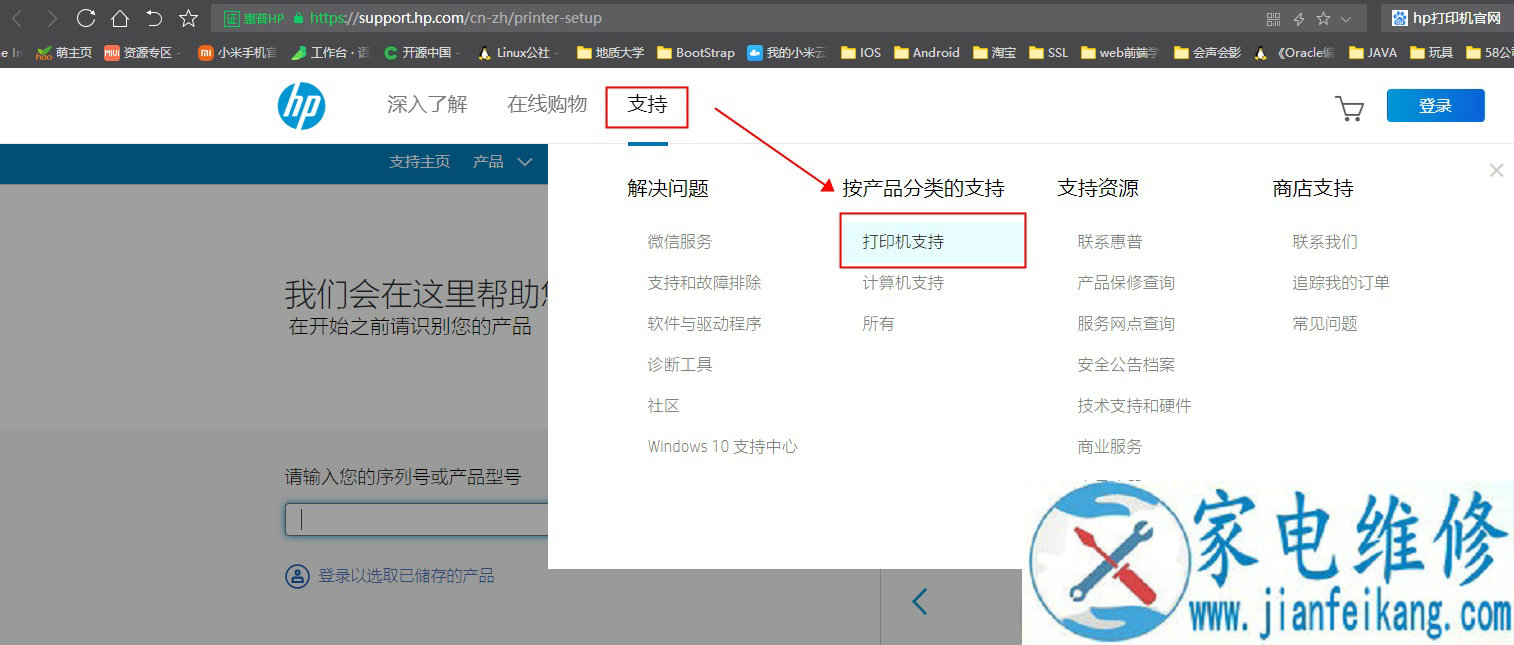
Task: Open 商业服务 link
Action: pyautogui.click(x=1110, y=447)
